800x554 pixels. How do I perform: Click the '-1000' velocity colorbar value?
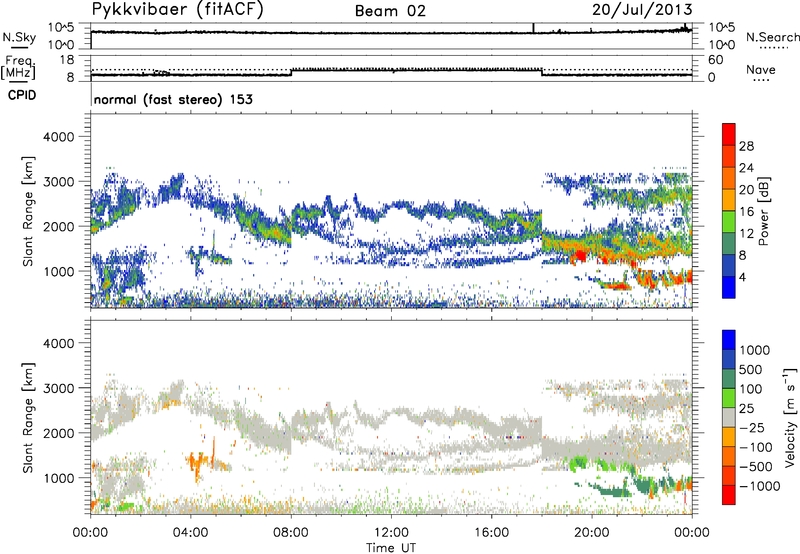pos(760,486)
